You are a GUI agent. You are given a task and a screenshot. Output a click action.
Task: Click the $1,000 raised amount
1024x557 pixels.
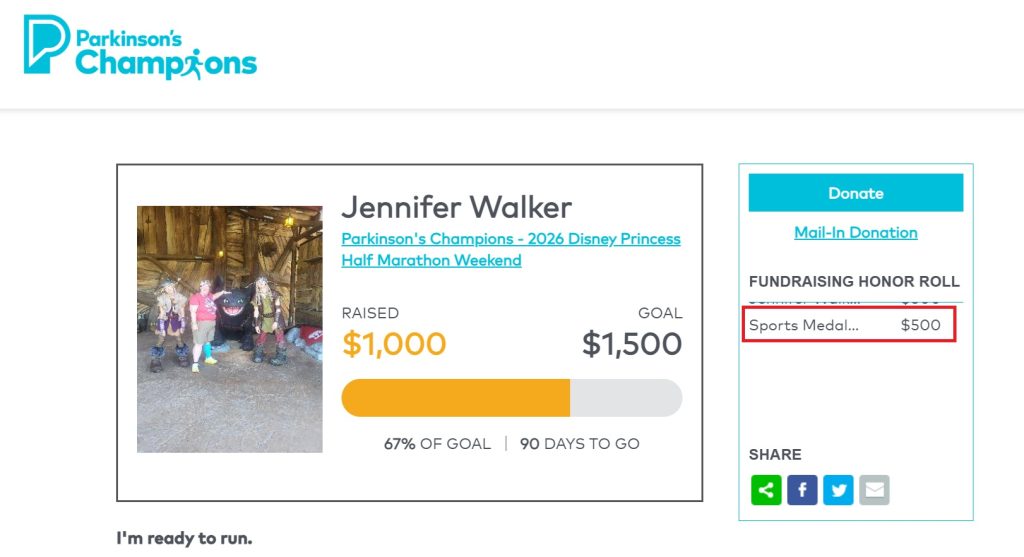[x=394, y=344]
